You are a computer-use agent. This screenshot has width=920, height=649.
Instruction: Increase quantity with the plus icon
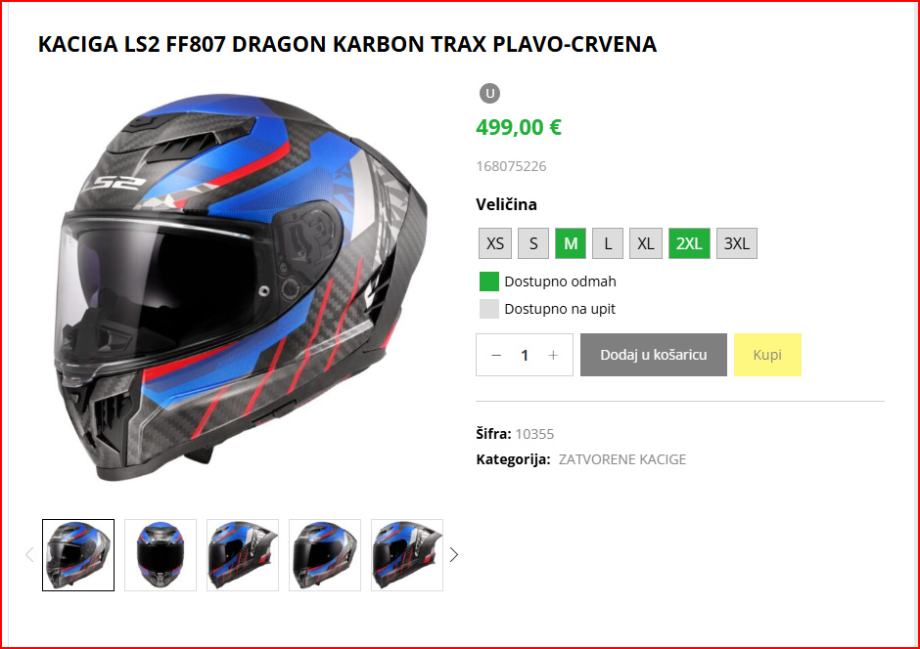[553, 355]
